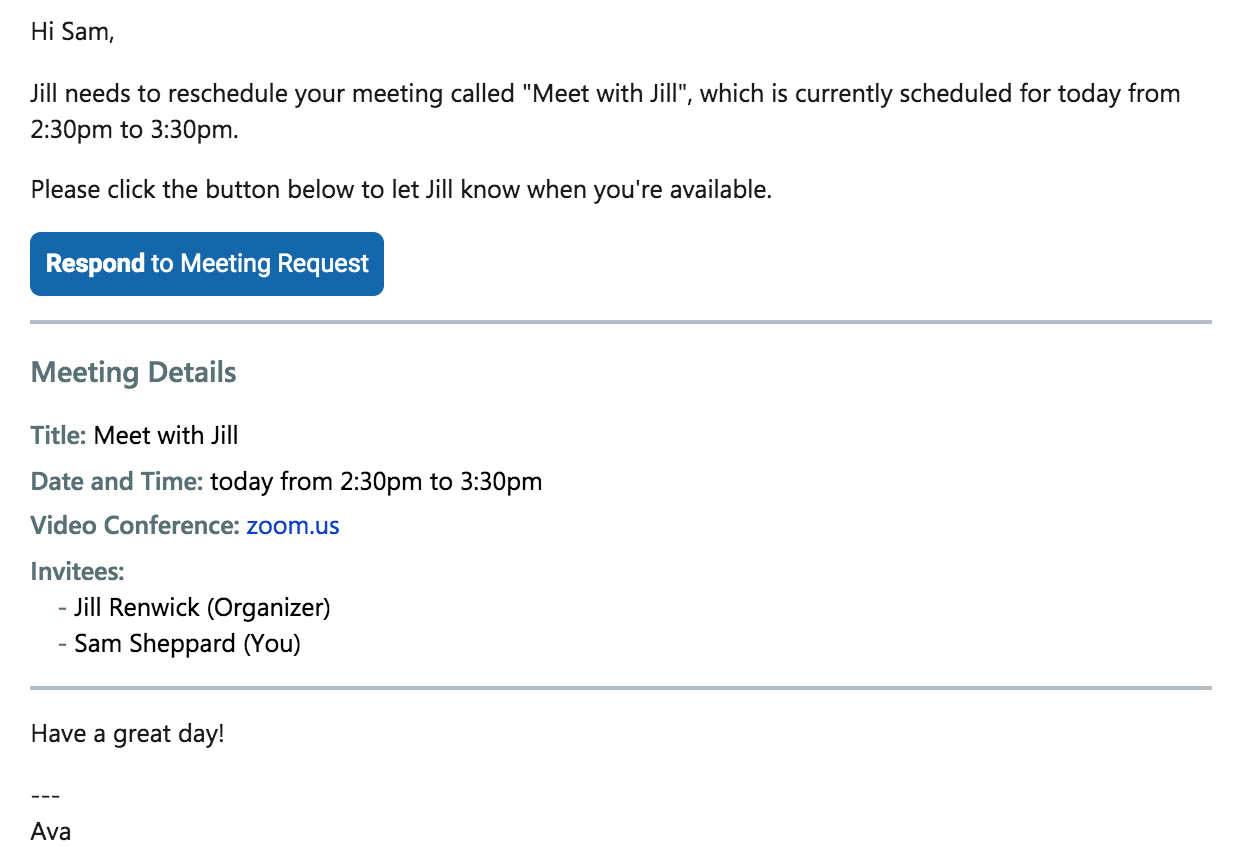The image size is (1246, 858).
Task: Click the divider line above Meeting Details
Action: click(x=621, y=322)
